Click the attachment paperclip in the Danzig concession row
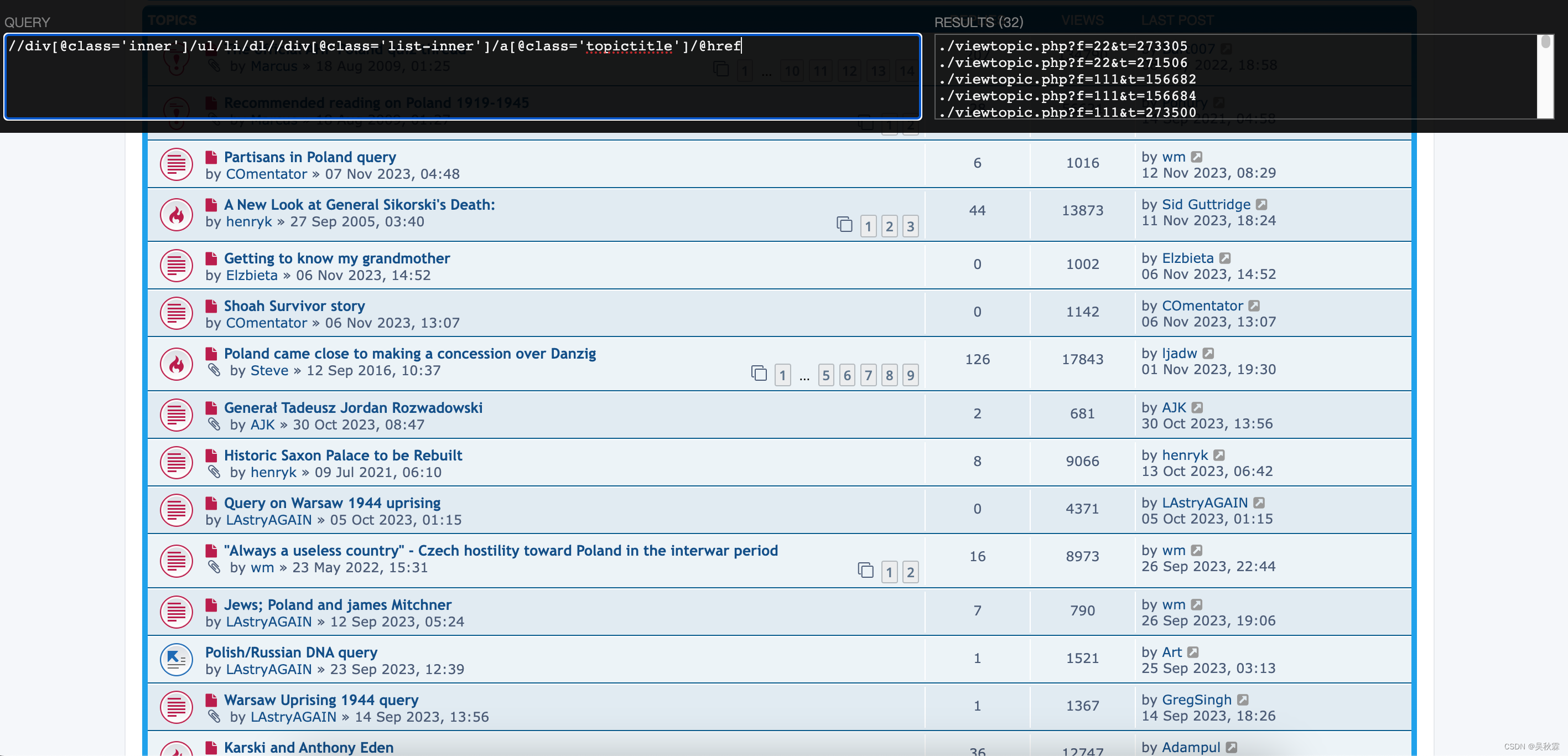The image size is (1568, 756). 214,370
